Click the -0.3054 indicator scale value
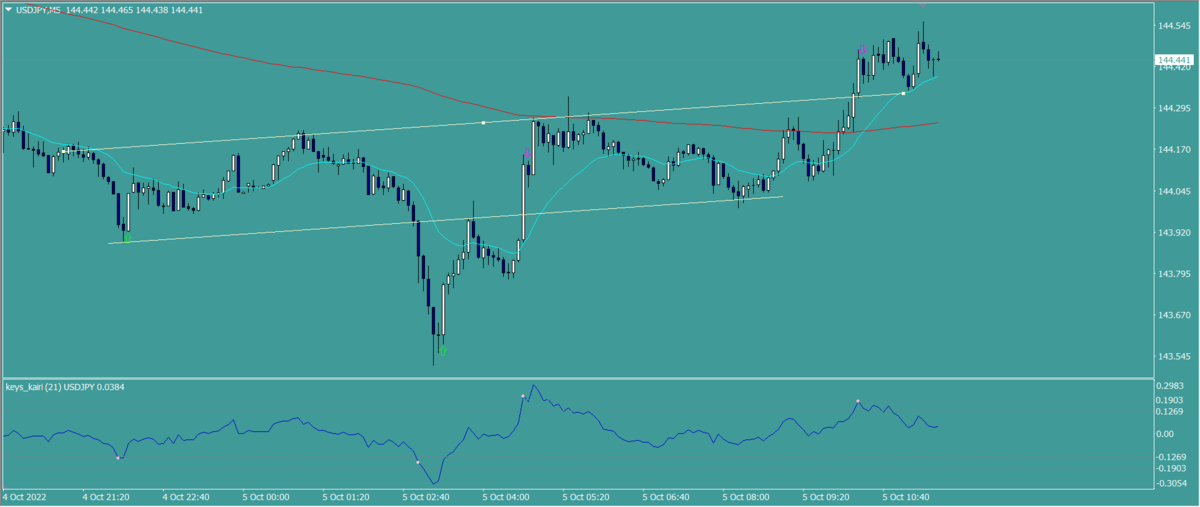Screen dimensions: 1200x507 point(1174,482)
